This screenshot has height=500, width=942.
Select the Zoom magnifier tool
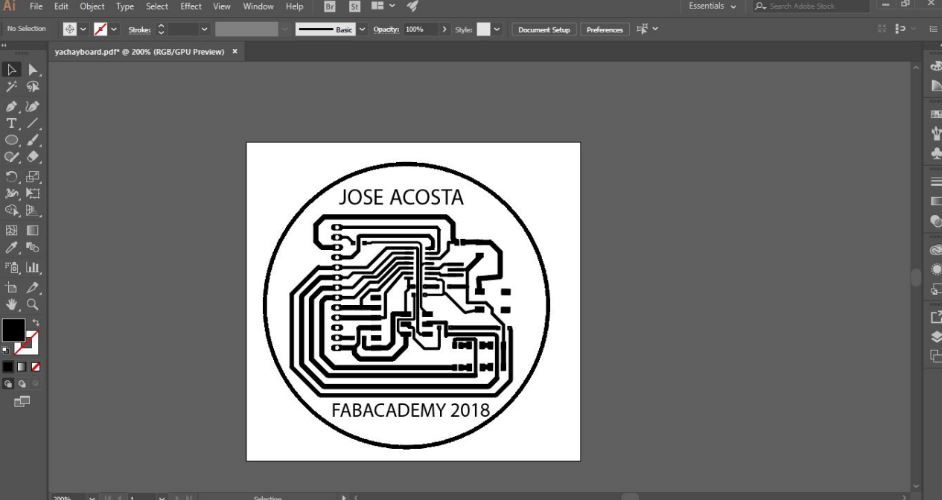(x=33, y=305)
